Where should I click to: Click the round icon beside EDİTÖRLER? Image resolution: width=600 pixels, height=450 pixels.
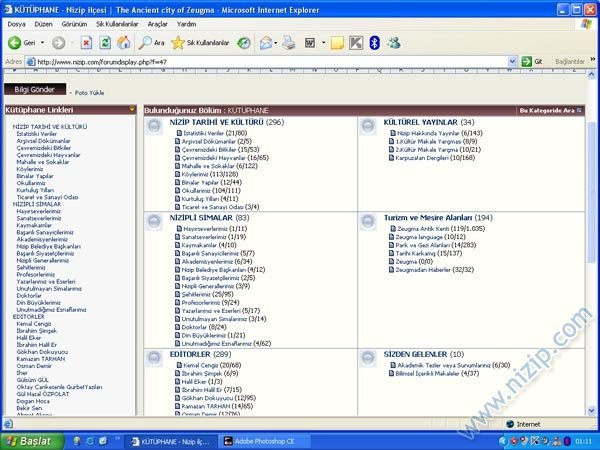click(x=154, y=359)
